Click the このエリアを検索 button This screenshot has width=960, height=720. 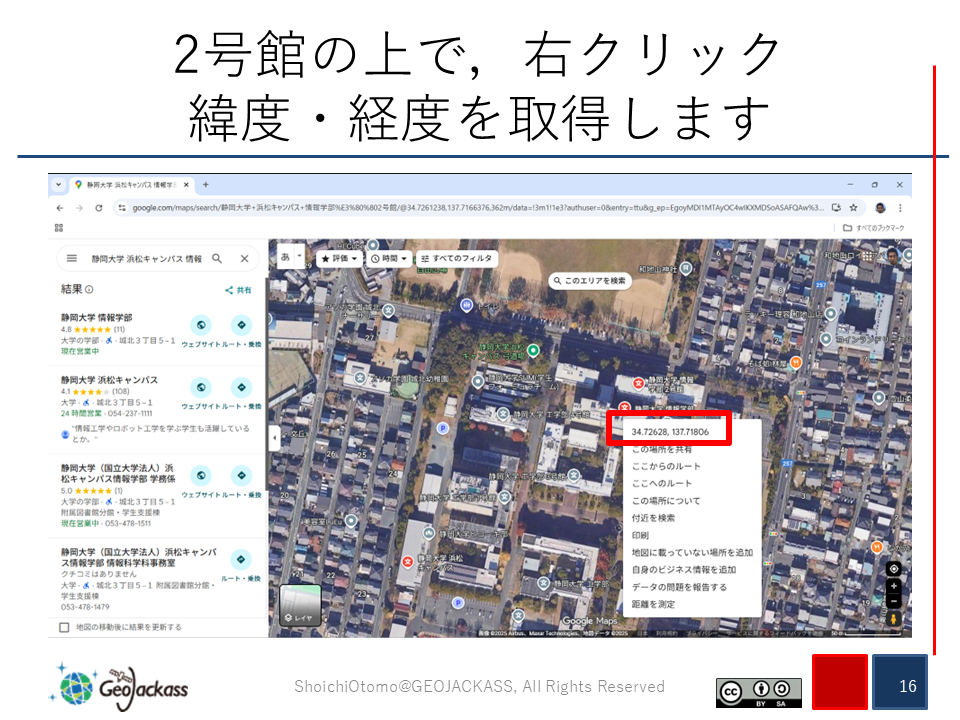pos(589,281)
